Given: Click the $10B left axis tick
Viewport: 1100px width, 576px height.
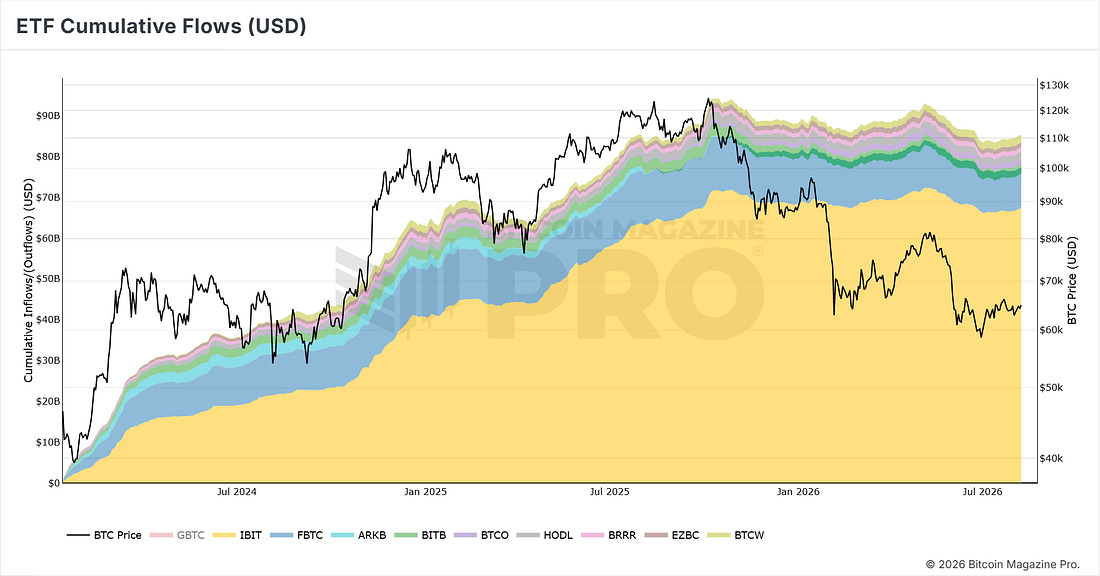Looking at the screenshot, I should pyautogui.click(x=48, y=442).
